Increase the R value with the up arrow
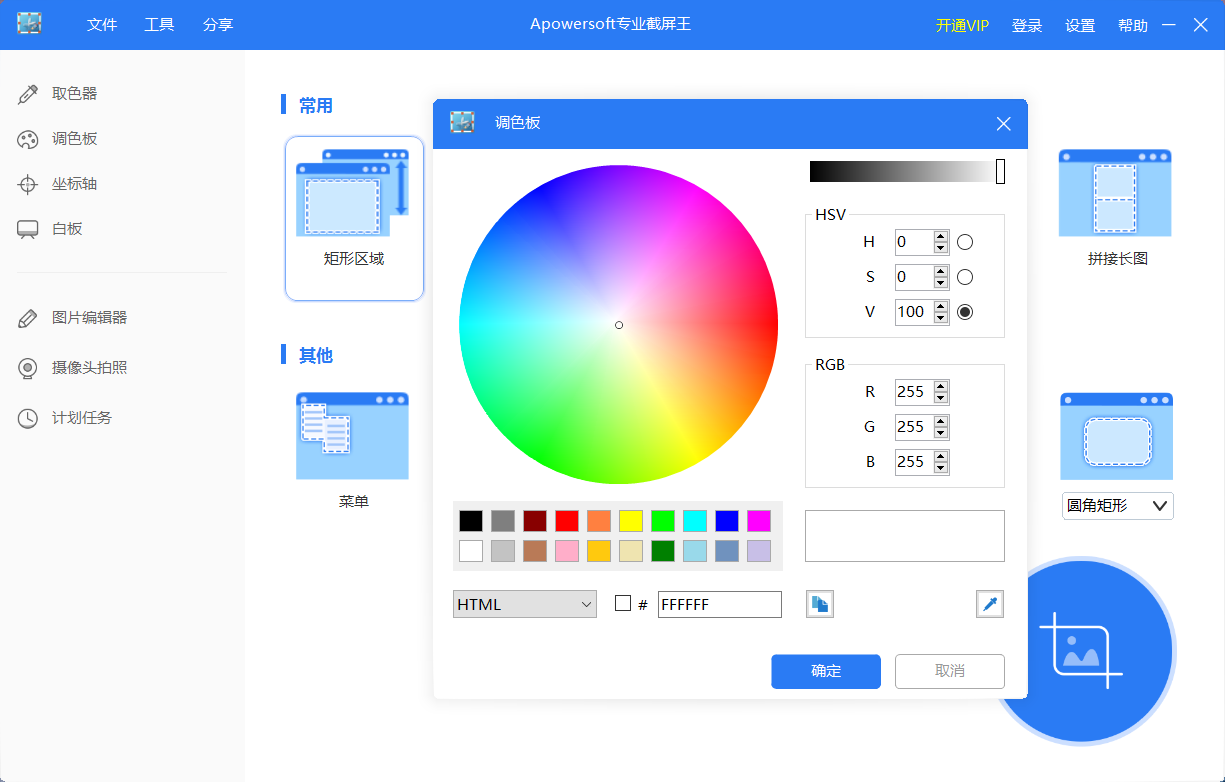Screen dimensions: 1225x782 (x=941, y=386)
